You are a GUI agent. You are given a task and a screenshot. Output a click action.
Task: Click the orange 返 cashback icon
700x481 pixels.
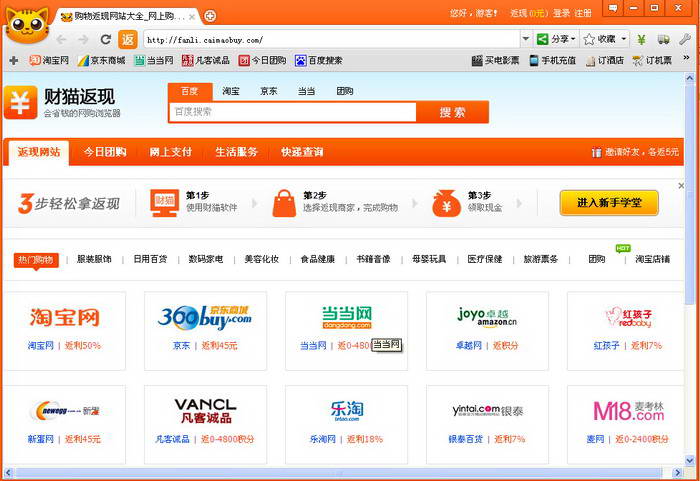[x=128, y=39]
